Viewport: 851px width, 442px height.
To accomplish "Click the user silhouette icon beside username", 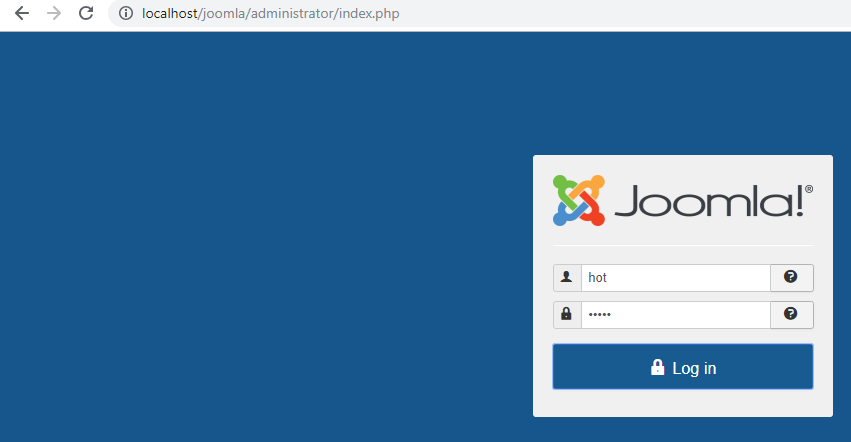I will (x=567, y=278).
